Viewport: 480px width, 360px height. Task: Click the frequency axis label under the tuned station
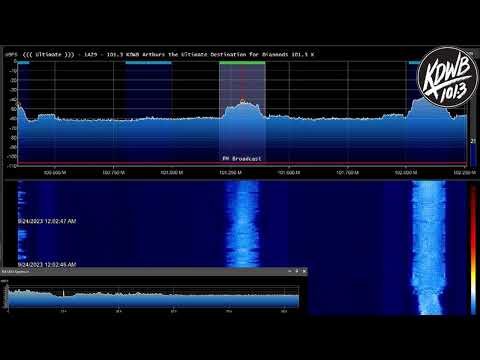tap(230, 173)
